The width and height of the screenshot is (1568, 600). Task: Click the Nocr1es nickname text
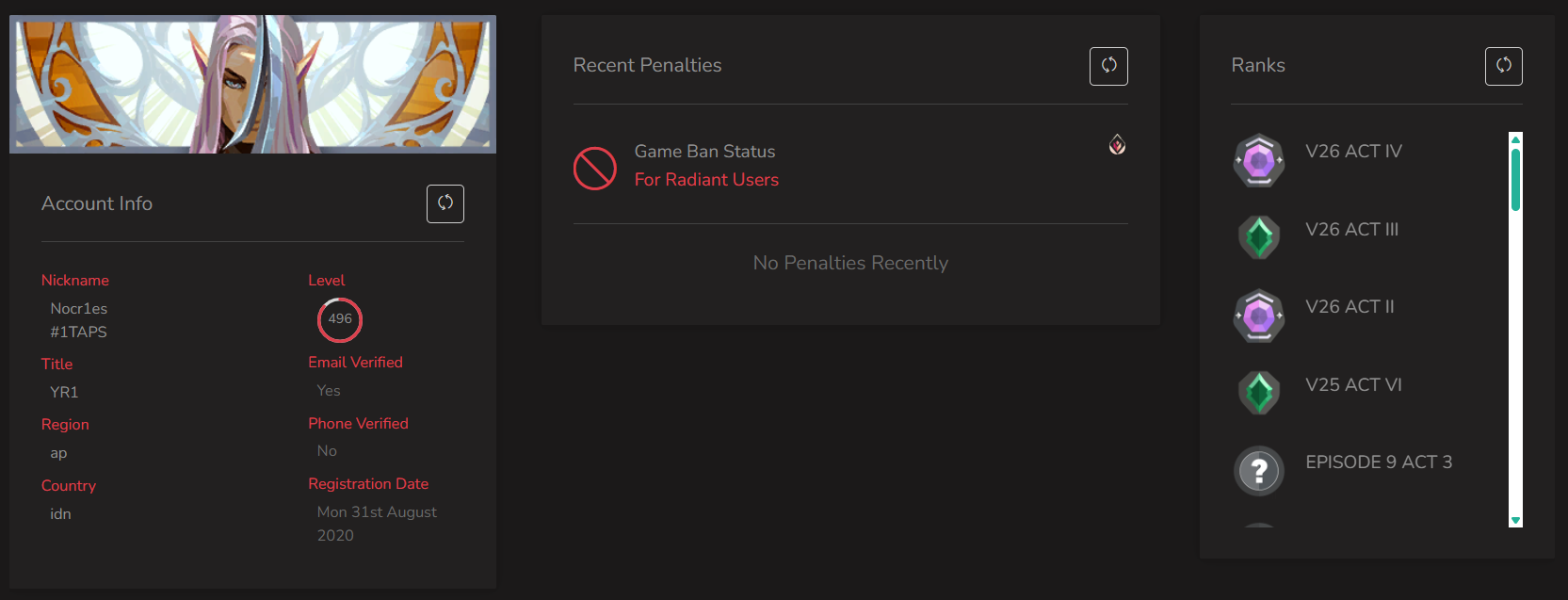point(79,309)
